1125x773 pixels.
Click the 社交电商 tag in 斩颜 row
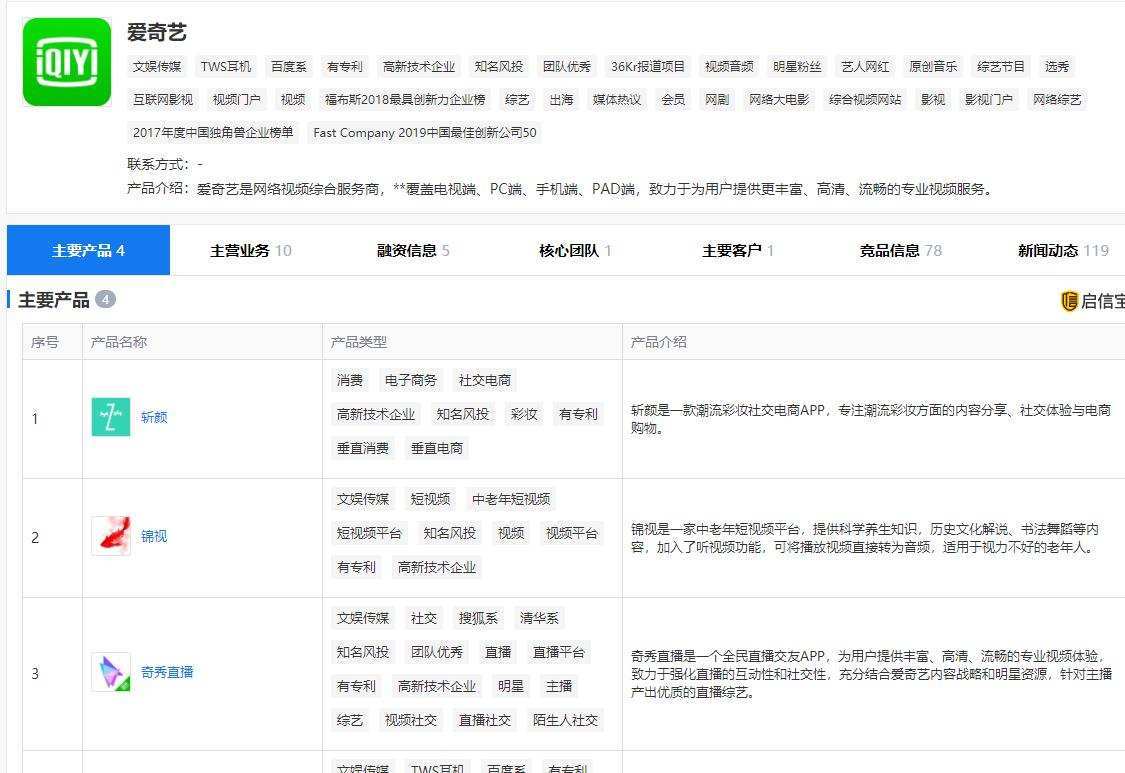[485, 380]
